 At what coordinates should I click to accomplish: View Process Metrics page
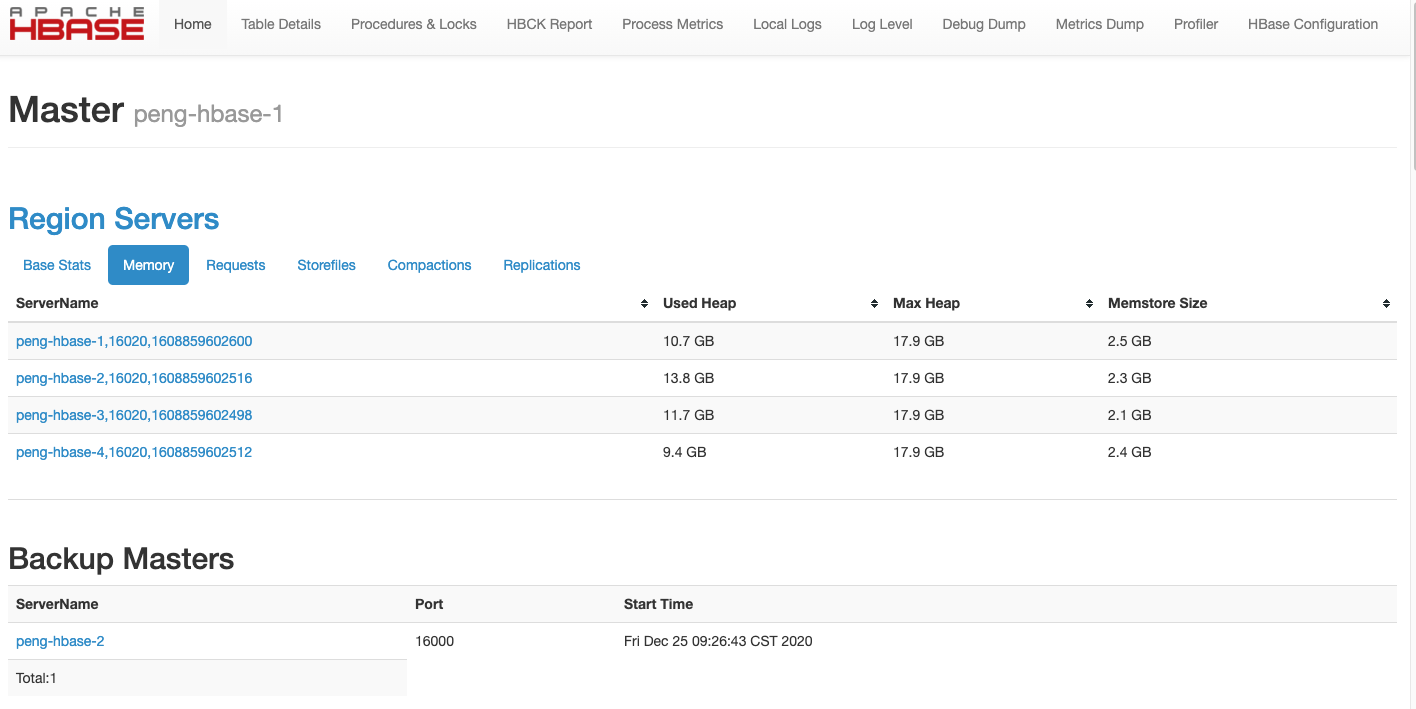coord(673,24)
